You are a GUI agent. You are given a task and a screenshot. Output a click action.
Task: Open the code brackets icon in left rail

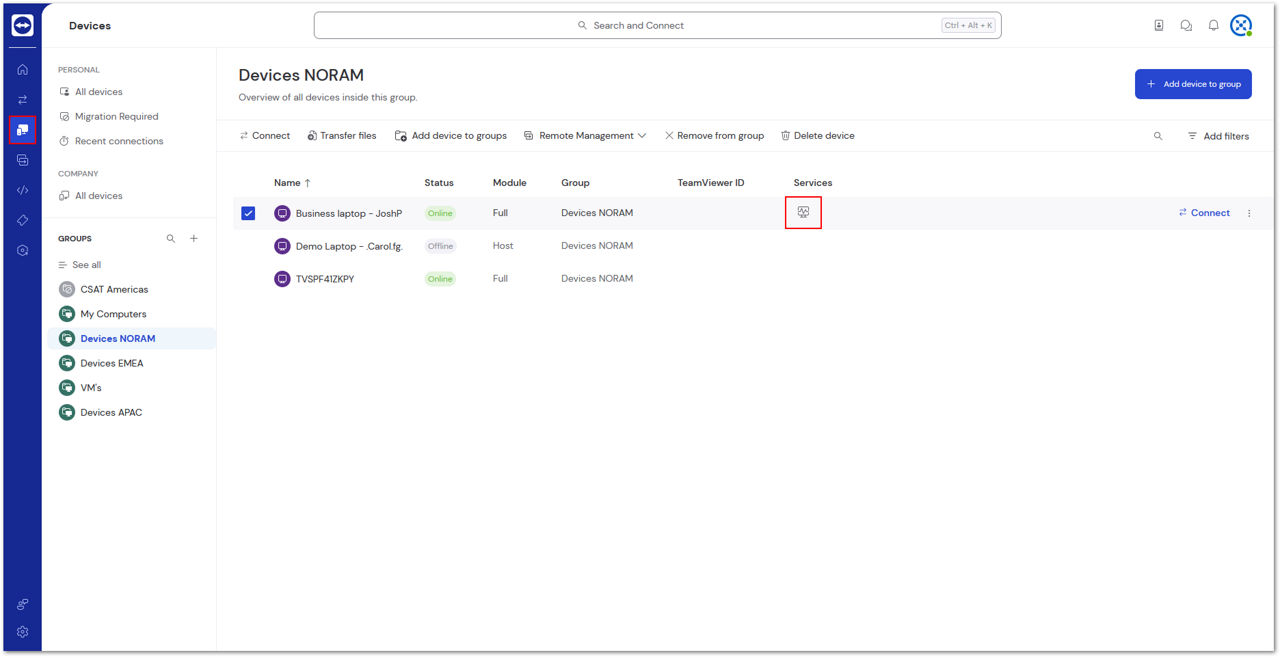tap(22, 190)
